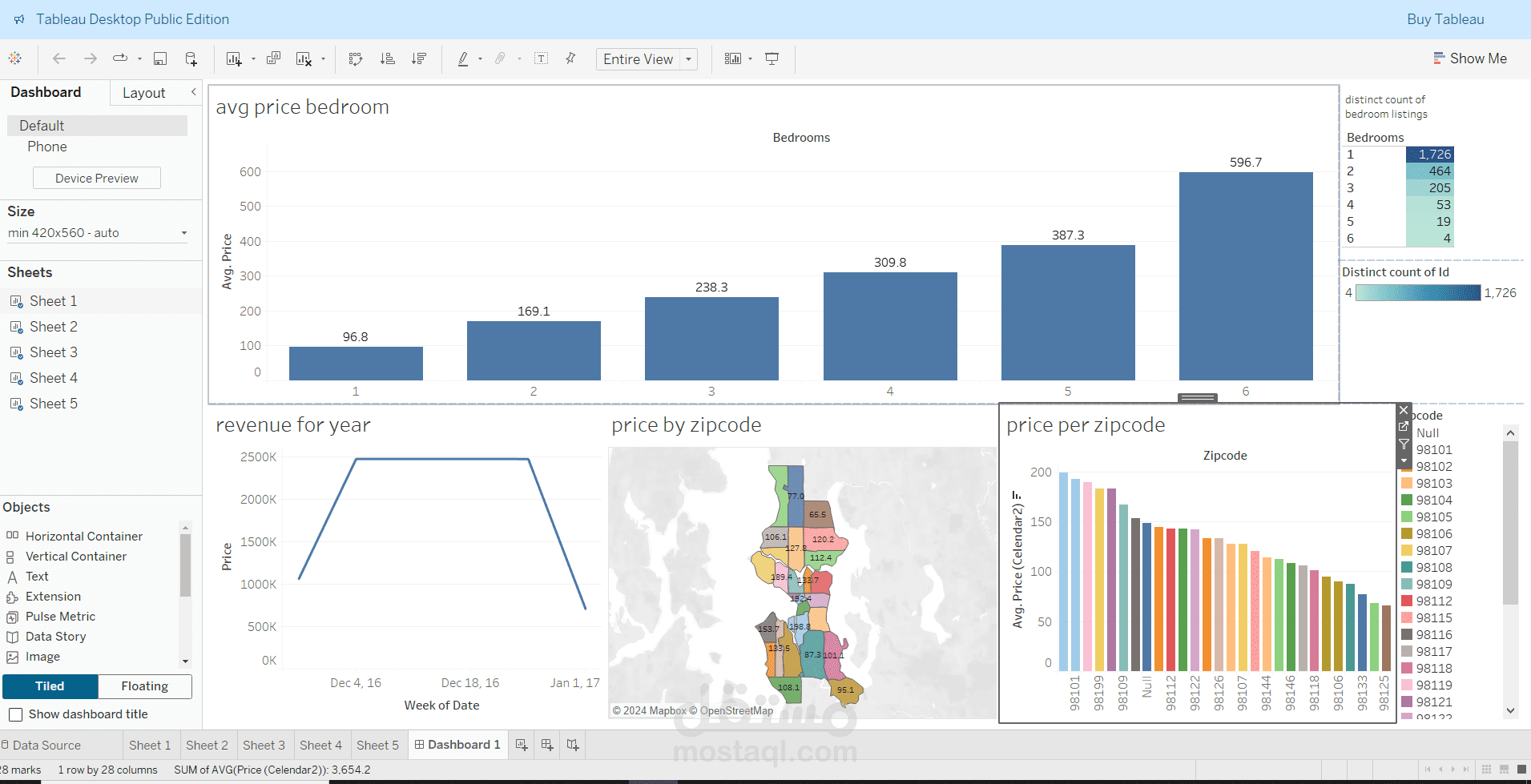Open the Entire View fit dropdown
The height and width of the screenshot is (784, 1531).
(647, 59)
